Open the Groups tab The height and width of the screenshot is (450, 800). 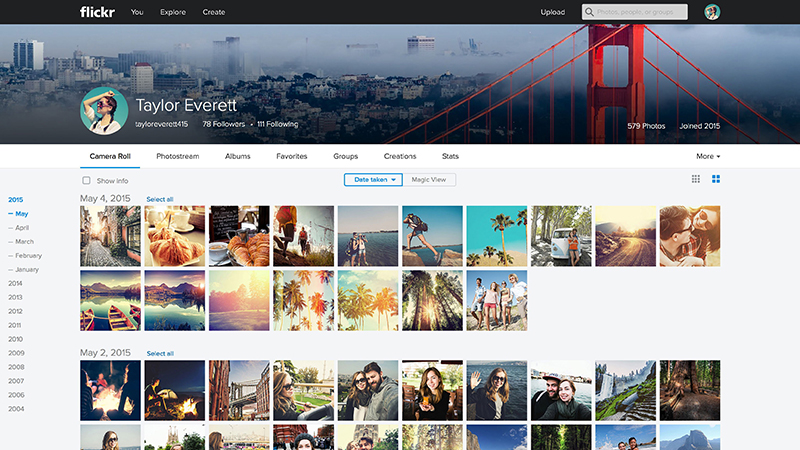(345, 156)
